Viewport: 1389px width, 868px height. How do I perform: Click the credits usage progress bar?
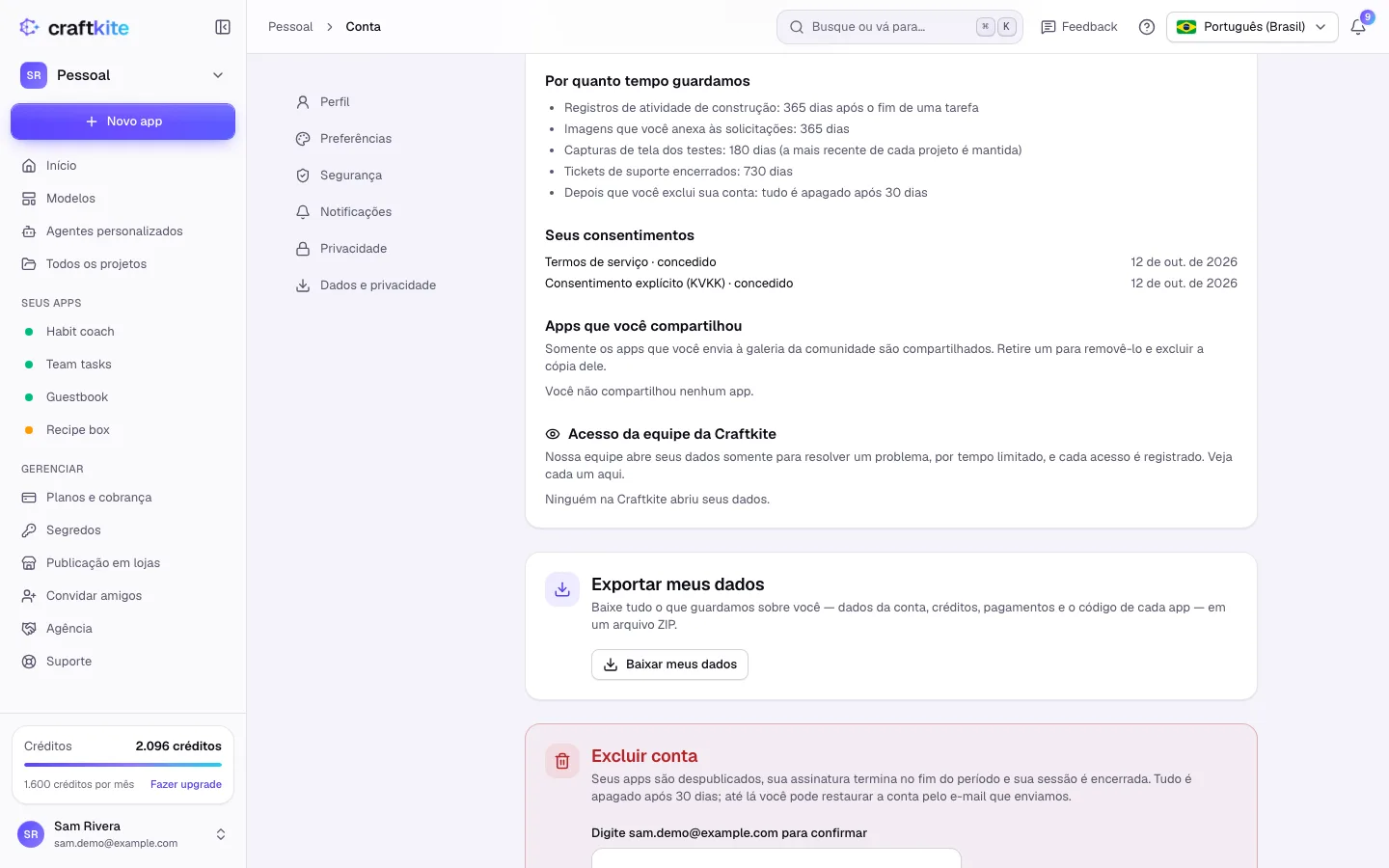[123, 765]
